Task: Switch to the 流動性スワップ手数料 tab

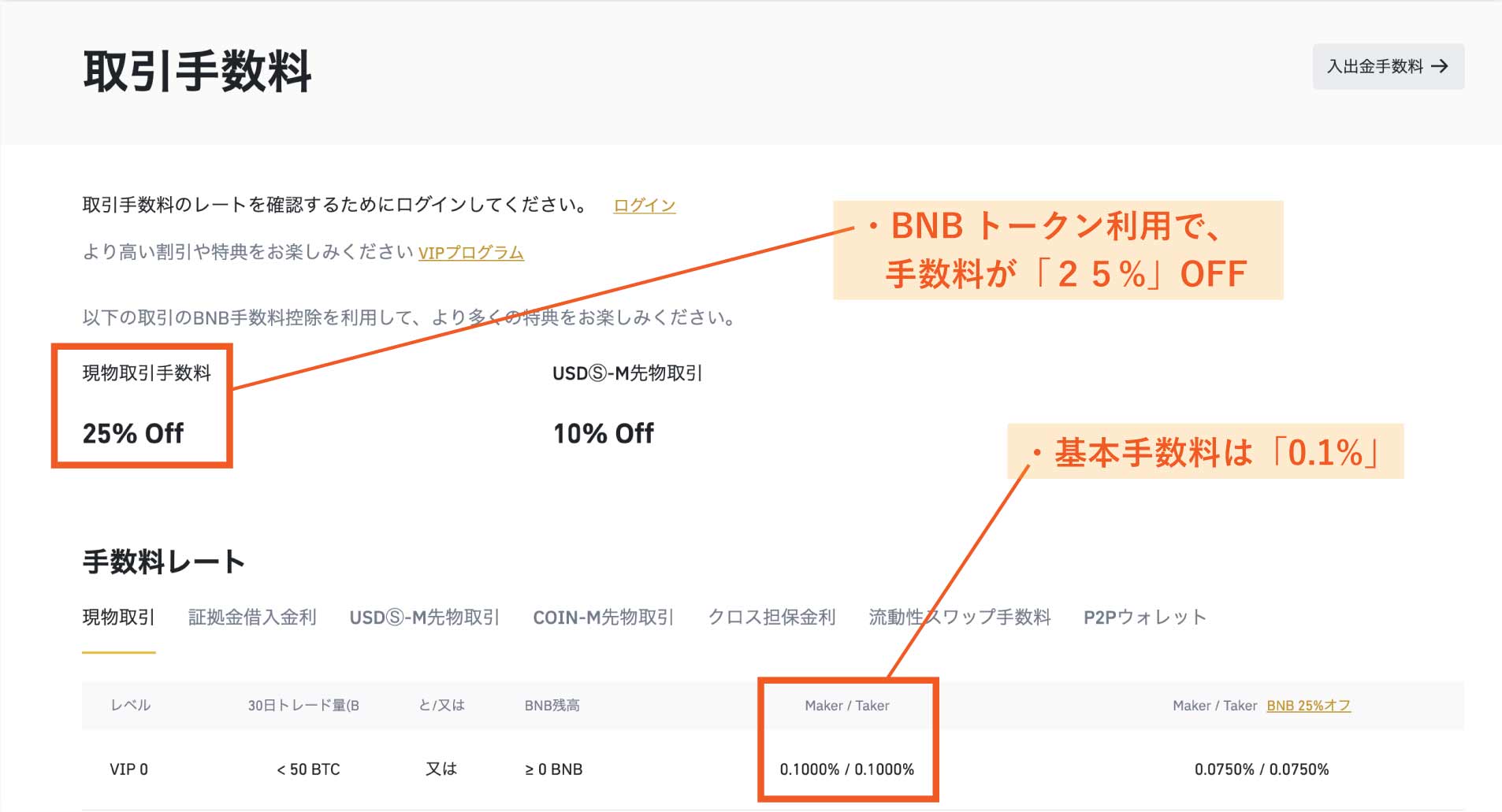Action: pyautogui.click(x=959, y=617)
